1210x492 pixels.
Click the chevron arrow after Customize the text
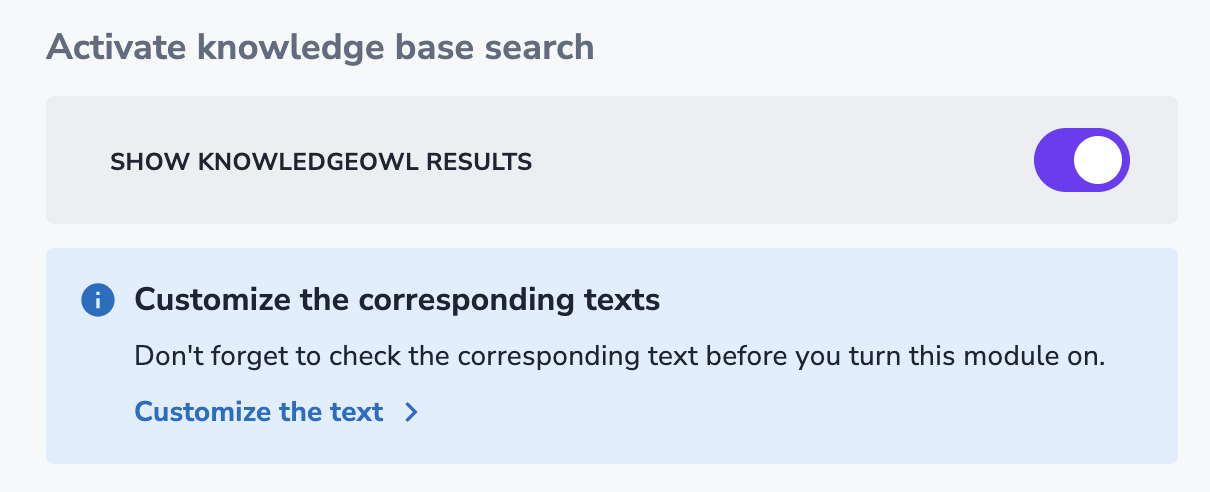click(x=411, y=412)
